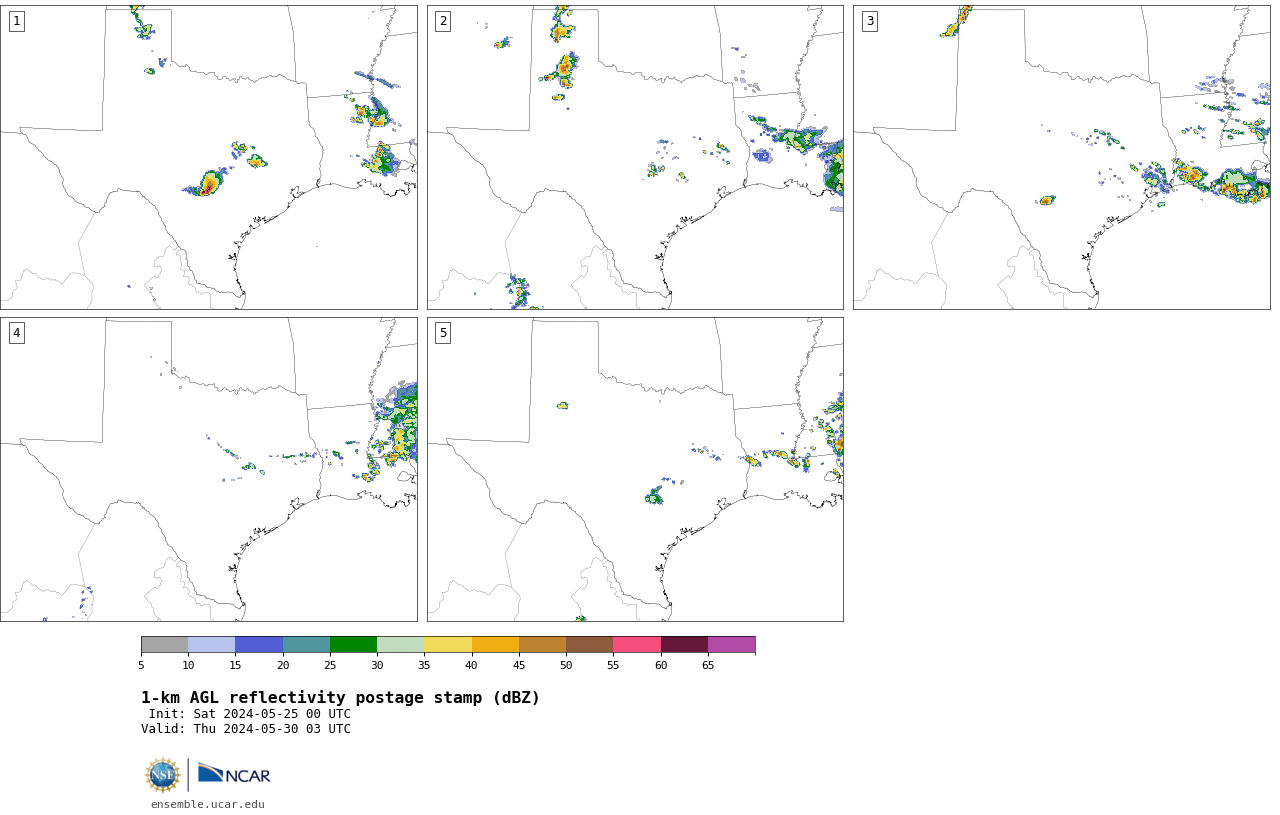Open ensemble member 5 reflectivity panel
This screenshot has width=1280, height=815.
coord(635,469)
